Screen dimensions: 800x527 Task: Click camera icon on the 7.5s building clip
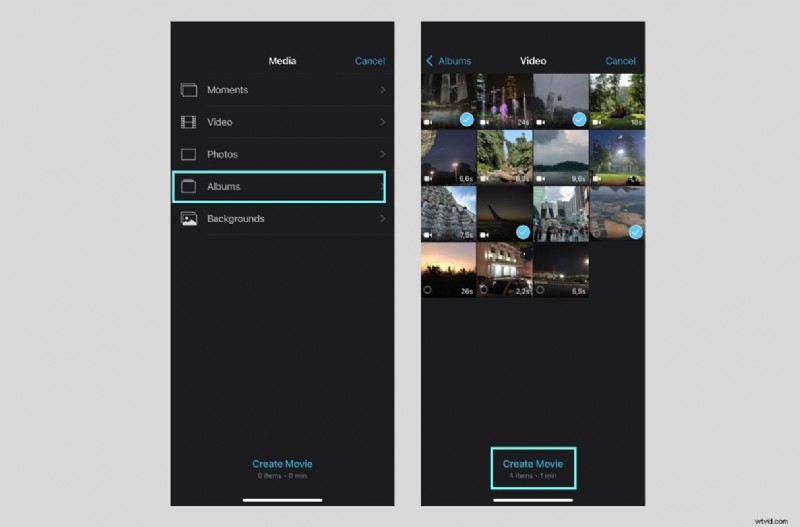click(x=428, y=235)
